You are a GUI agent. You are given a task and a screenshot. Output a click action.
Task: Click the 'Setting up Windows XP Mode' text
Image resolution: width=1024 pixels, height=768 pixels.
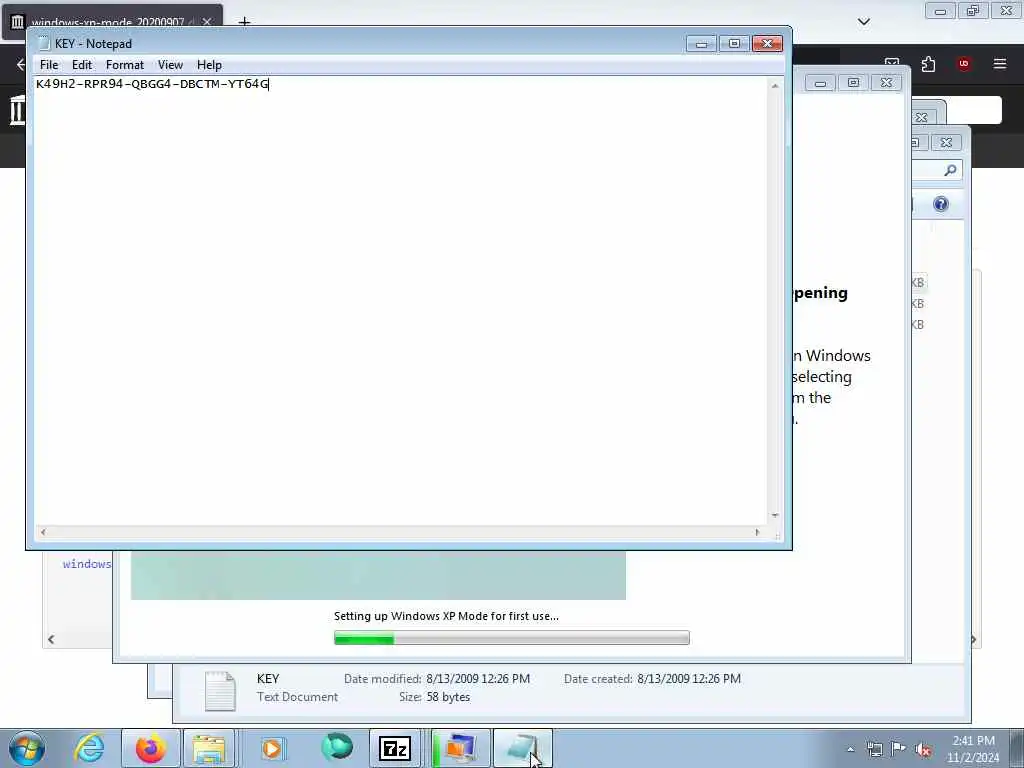[446, 616]
